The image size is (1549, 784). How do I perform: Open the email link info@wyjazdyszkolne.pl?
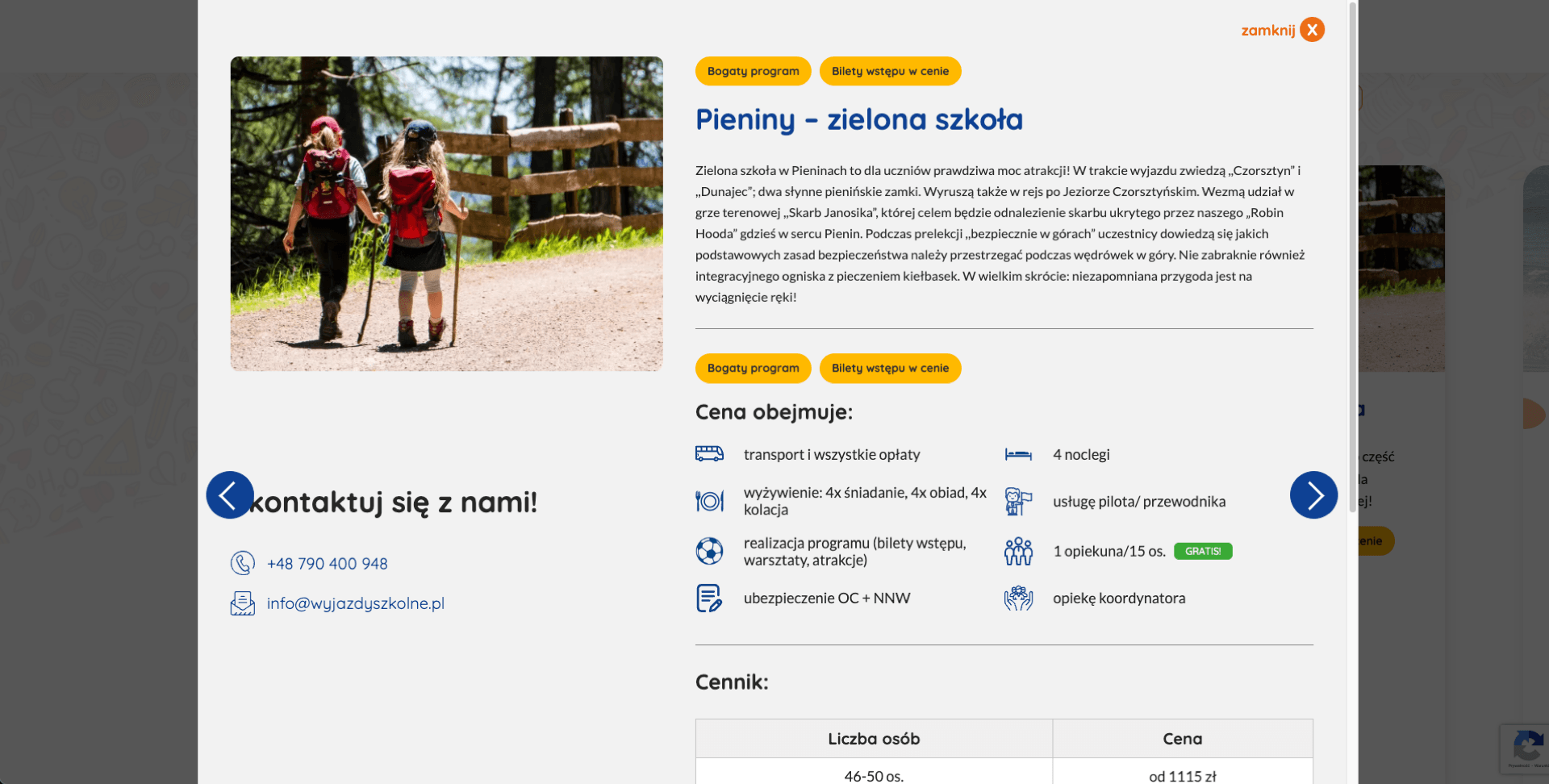pos(355,603)
